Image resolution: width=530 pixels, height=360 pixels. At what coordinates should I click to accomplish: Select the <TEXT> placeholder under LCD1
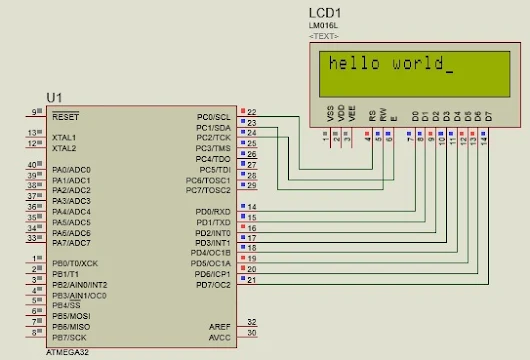click(x=323, y=36)
